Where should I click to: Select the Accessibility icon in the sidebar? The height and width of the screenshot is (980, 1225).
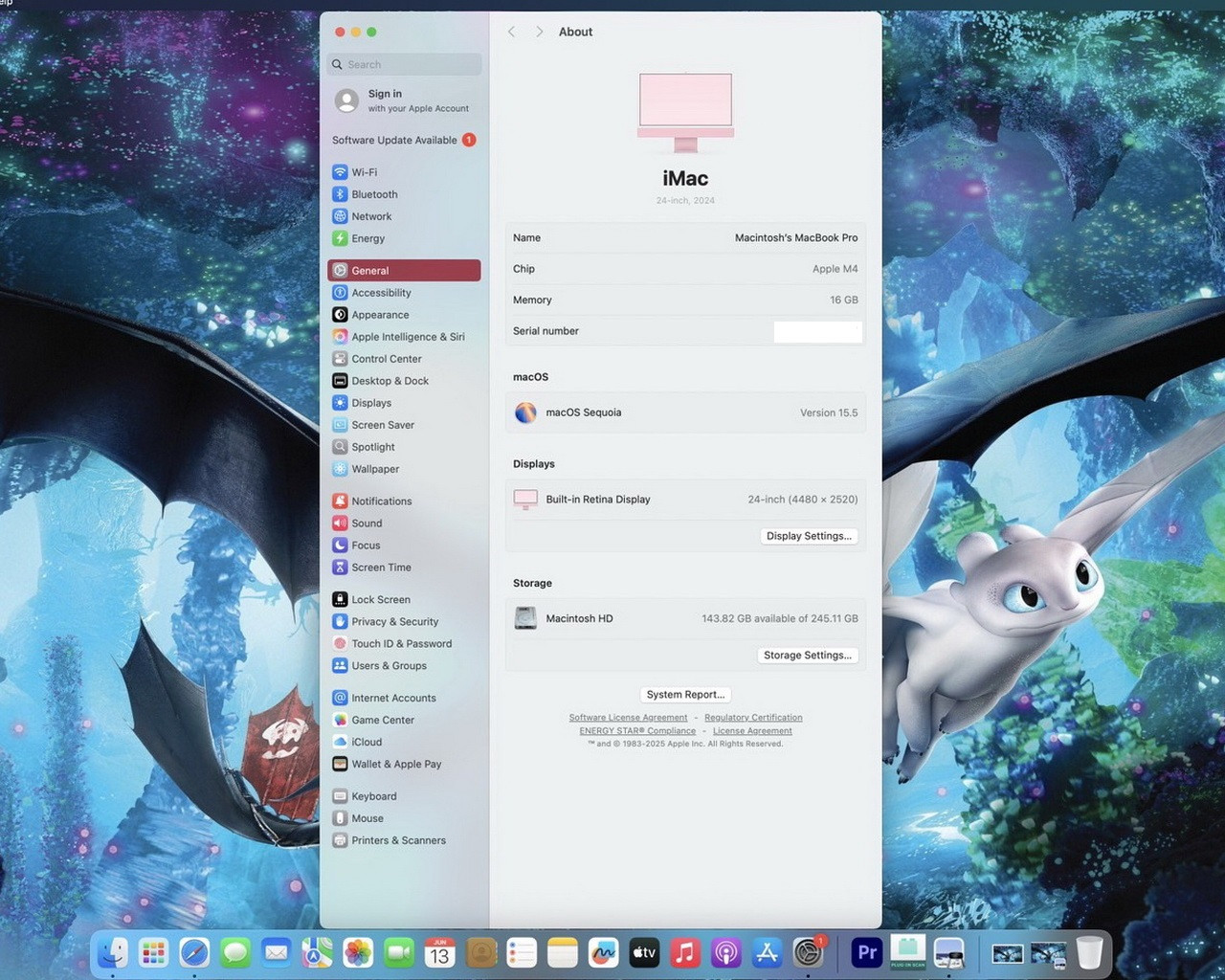[340, 293]
